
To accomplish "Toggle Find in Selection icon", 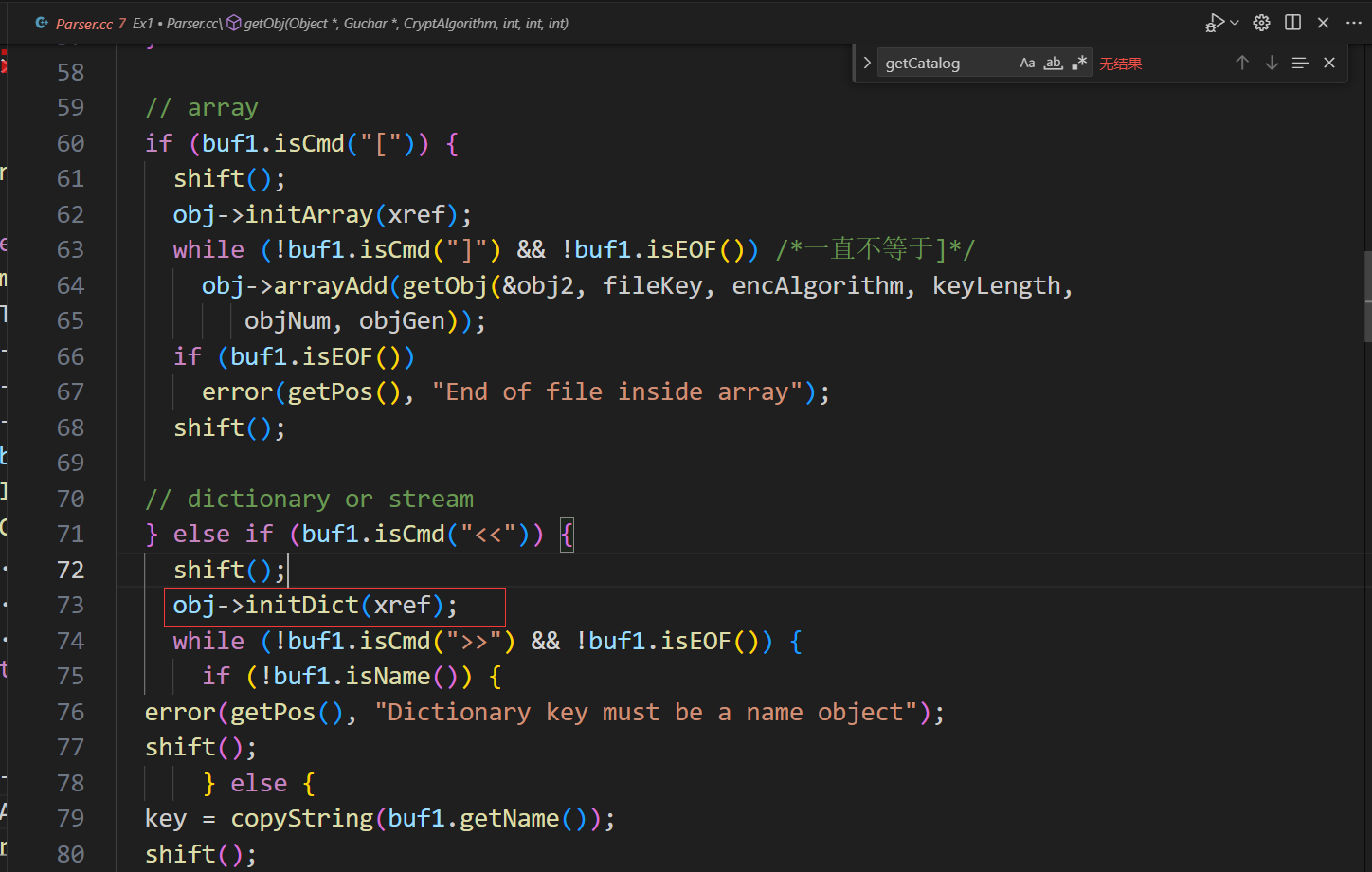I will (x=1300, y=63).
